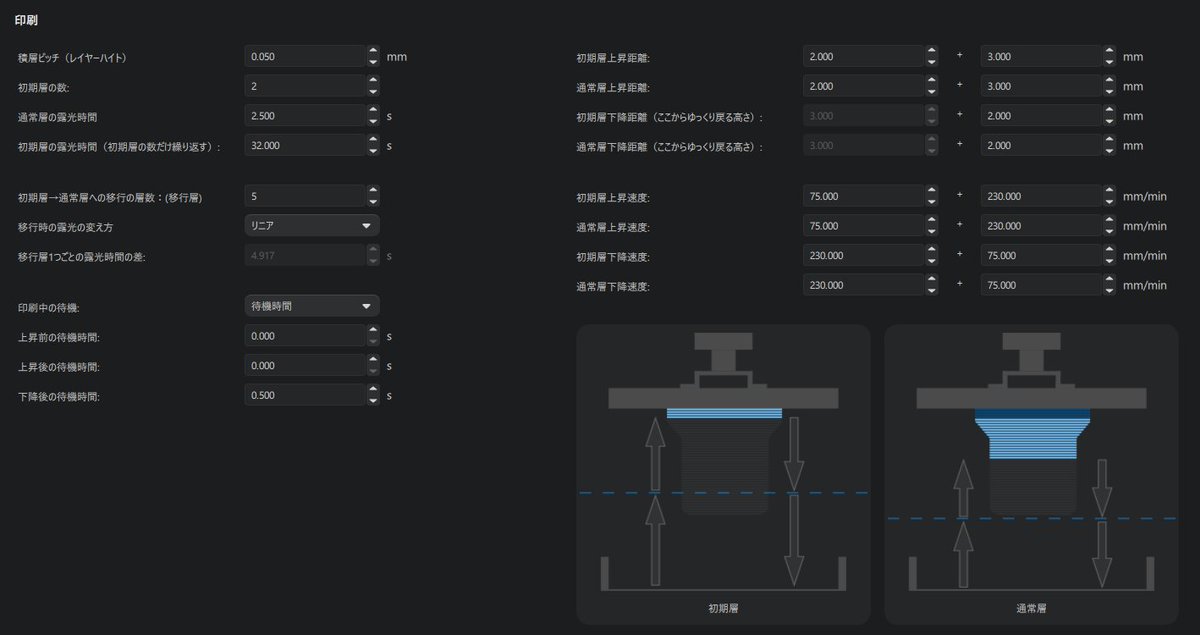
Task: Click the 通常層上昇距離 field showing 2.000
Action: (x=864, y=87)
